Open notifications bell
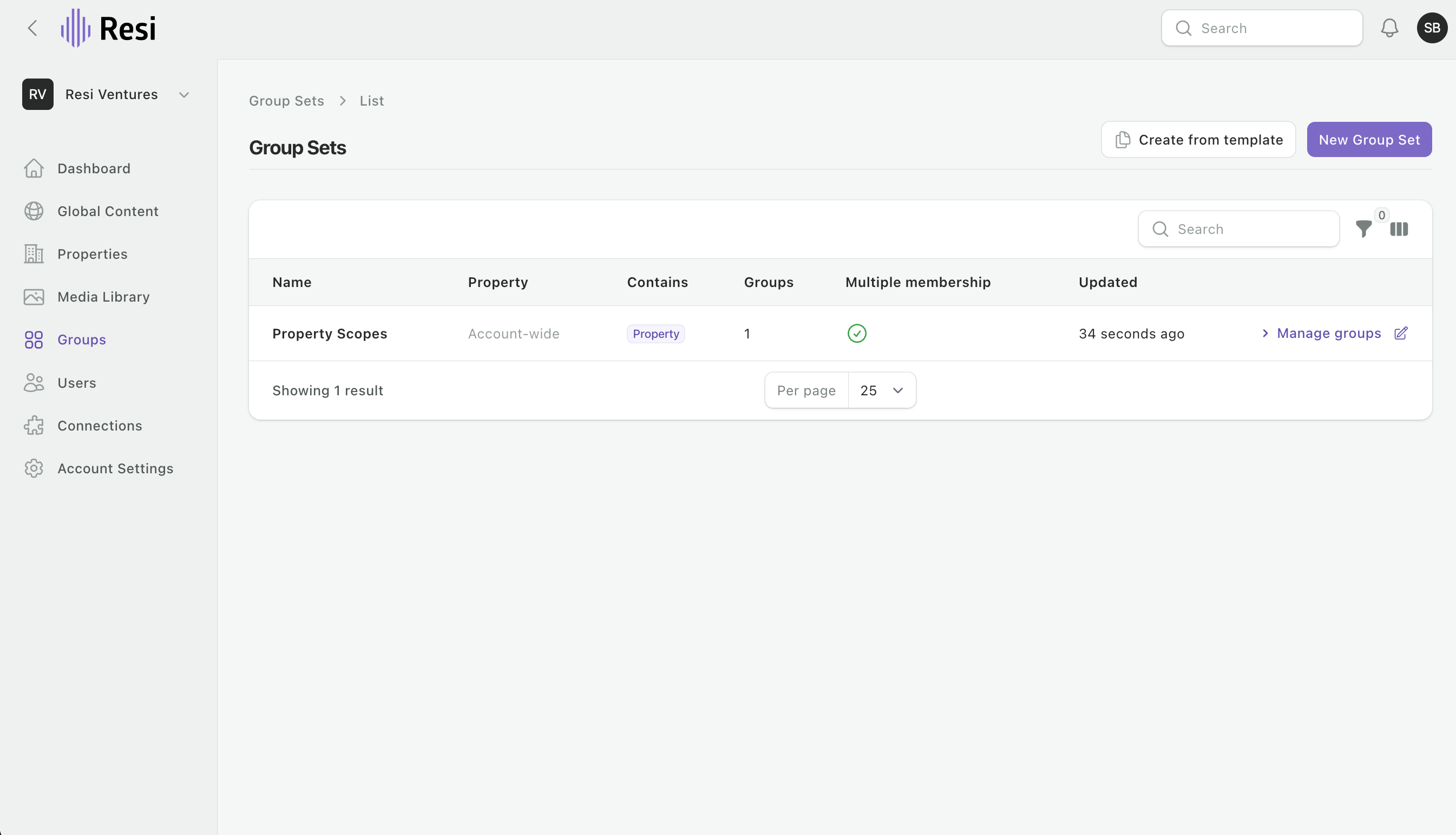This screenshot has height=835, width=1456. (x=1389, y=28)
